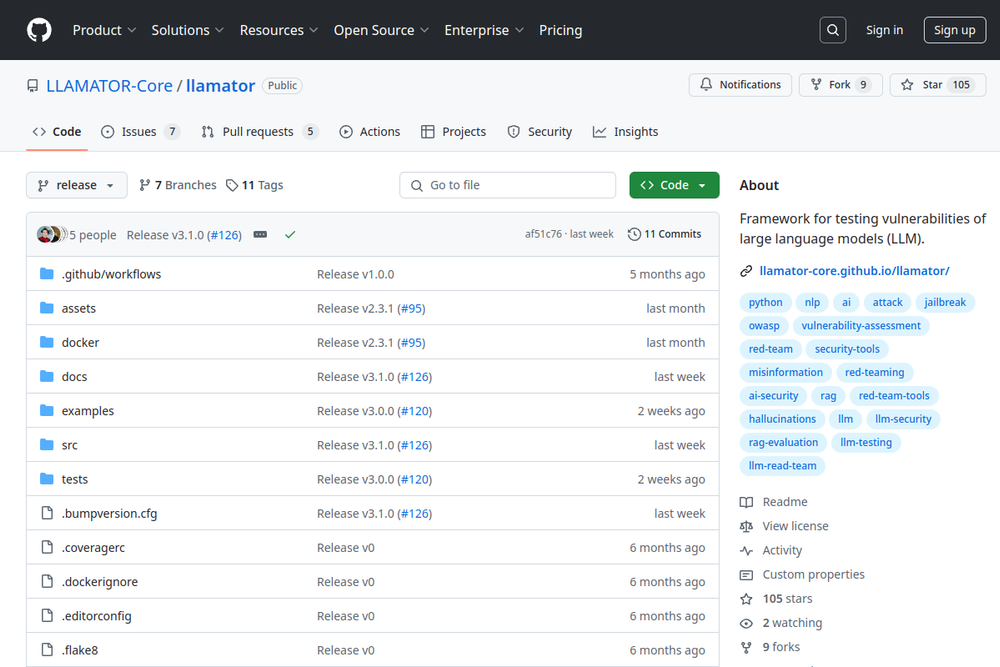Switch to the Issues tab

pos(140,131)
